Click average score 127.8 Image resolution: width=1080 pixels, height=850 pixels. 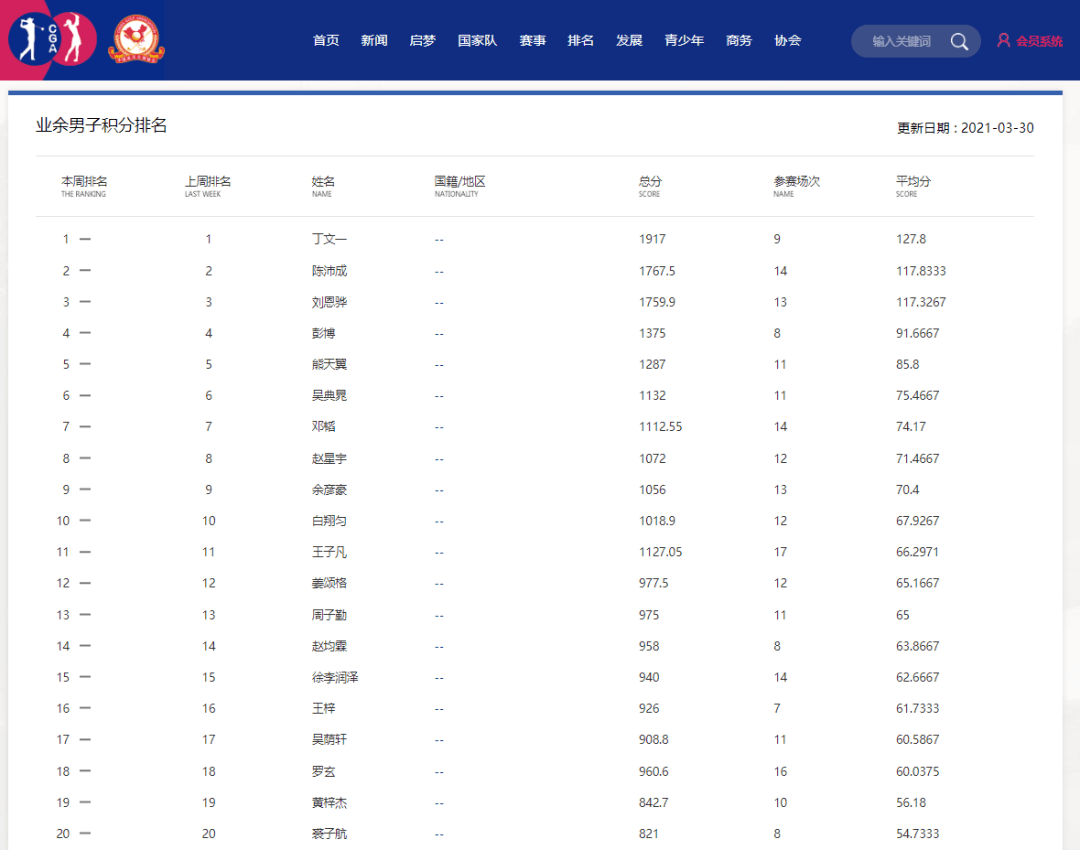pyautogui.click(x=911, y=239)
